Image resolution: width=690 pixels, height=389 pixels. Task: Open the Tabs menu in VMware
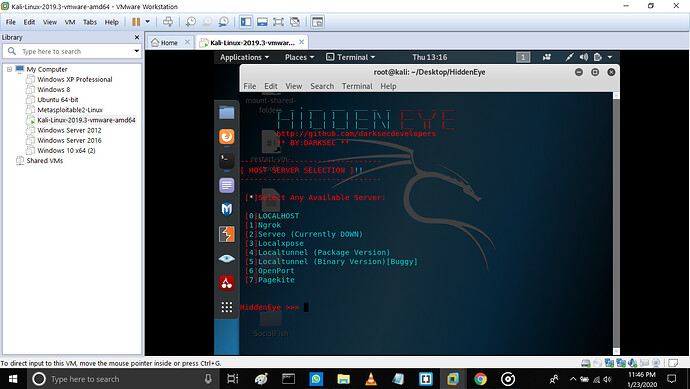click(90, 22)
